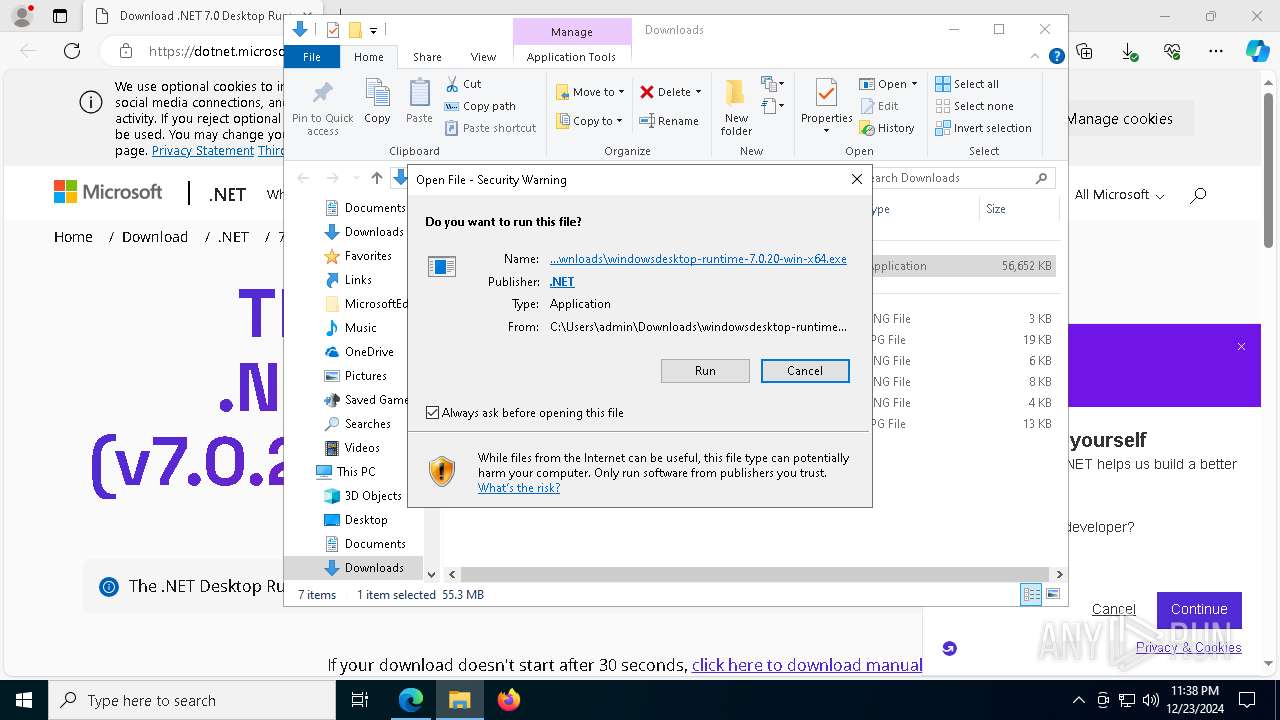The image size is (1280, 720).
Task: Click the horizontal scrollbar in file list
Action: pyautogui.click(x=755, y=574)
